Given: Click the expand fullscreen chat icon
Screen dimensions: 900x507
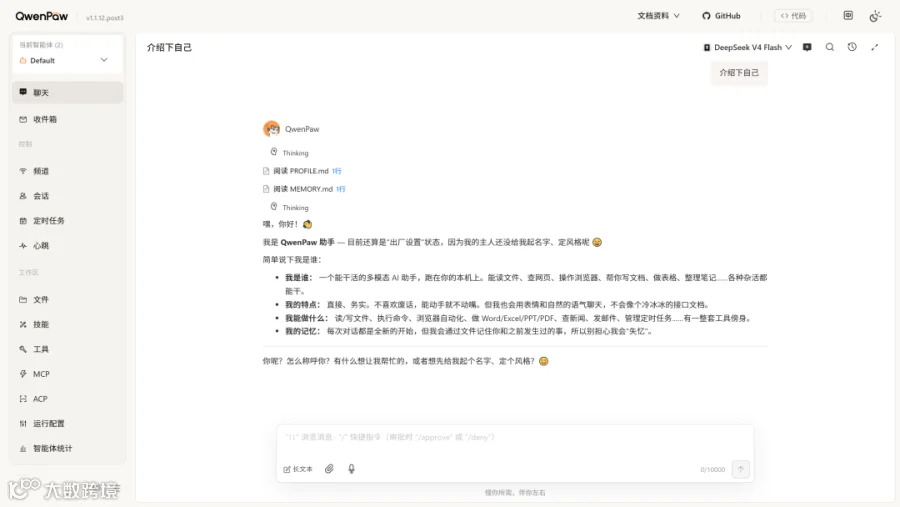Looking at the screenshot, I should click(874, 47).
